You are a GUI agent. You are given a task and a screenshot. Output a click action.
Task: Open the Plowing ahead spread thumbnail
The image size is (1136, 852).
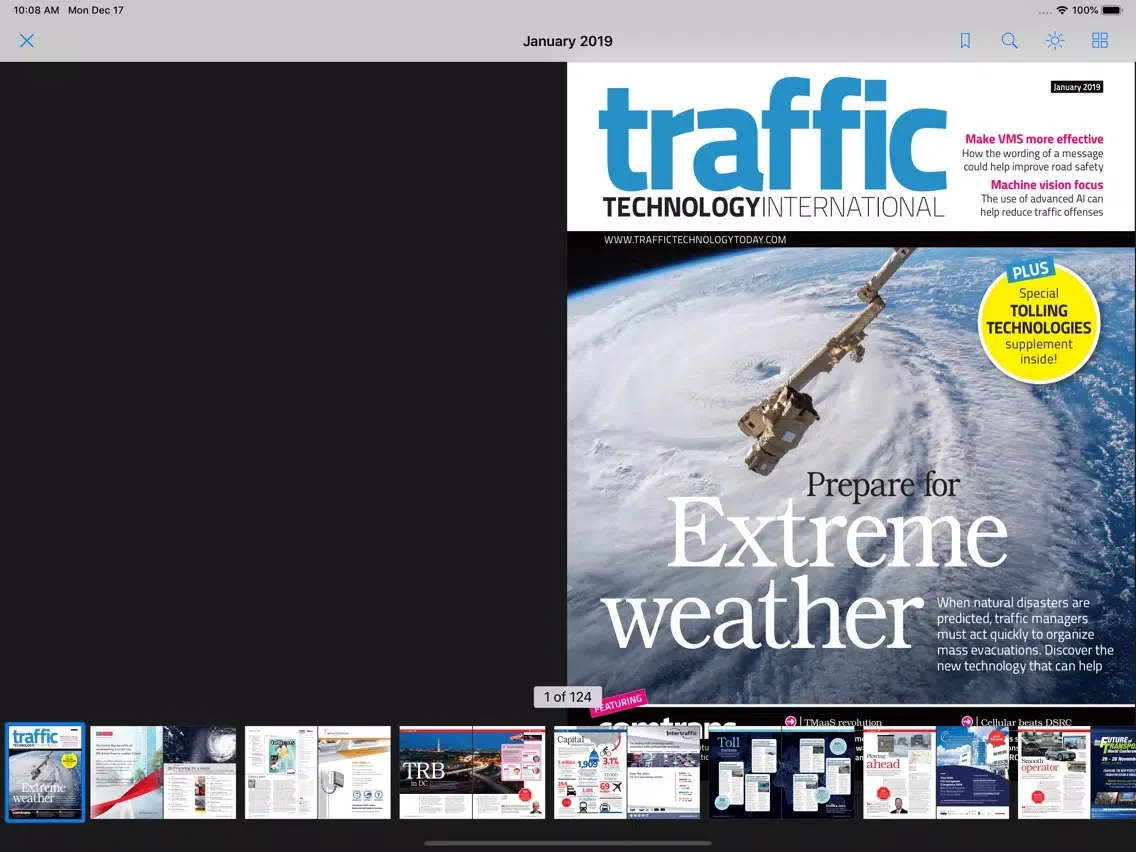[936, 772]
